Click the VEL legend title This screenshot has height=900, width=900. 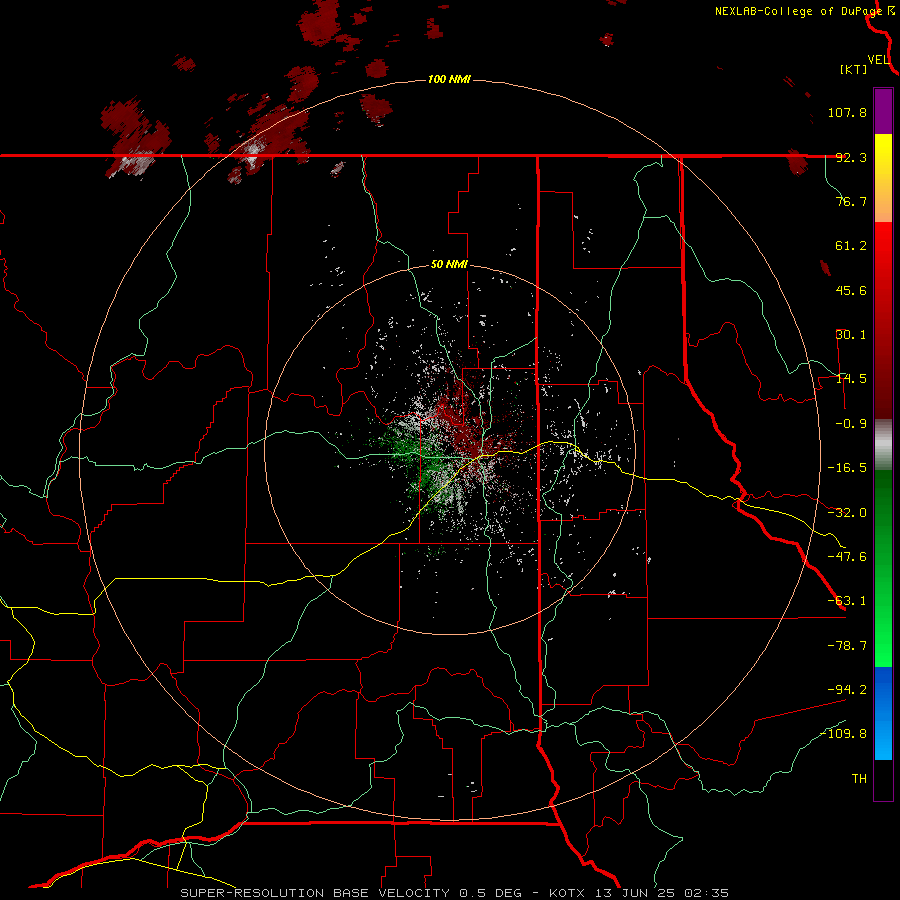pyautogui.click(x=878, y=60)
